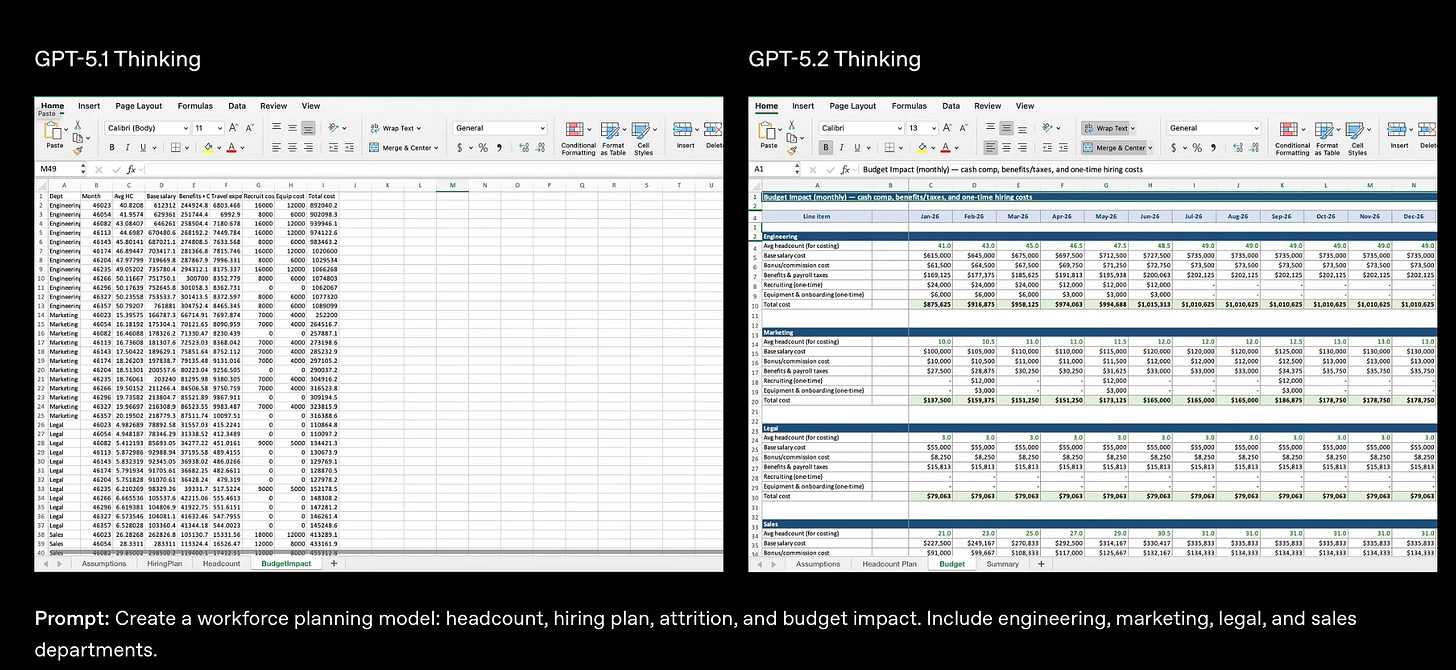The height and width of the screenshot is (670, 1456).
Task: Click Cell Styles in right Excel window
Action: pos(1357,138)
